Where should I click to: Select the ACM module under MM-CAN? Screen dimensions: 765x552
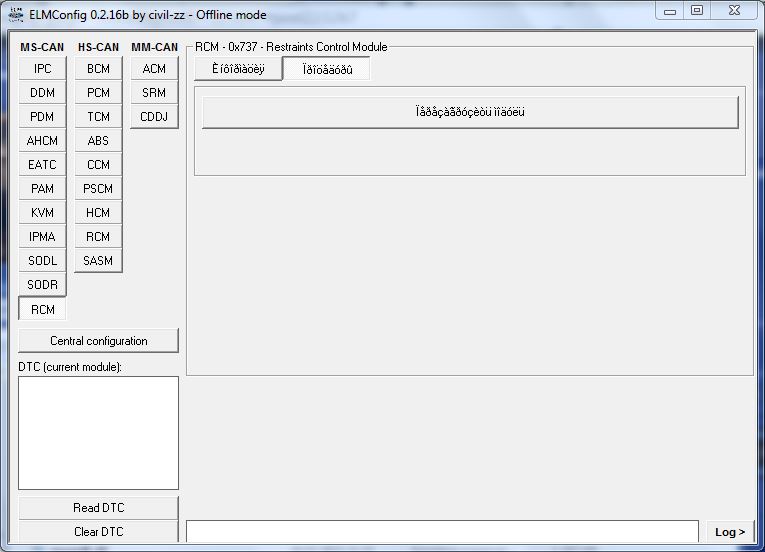pos(154,69)
